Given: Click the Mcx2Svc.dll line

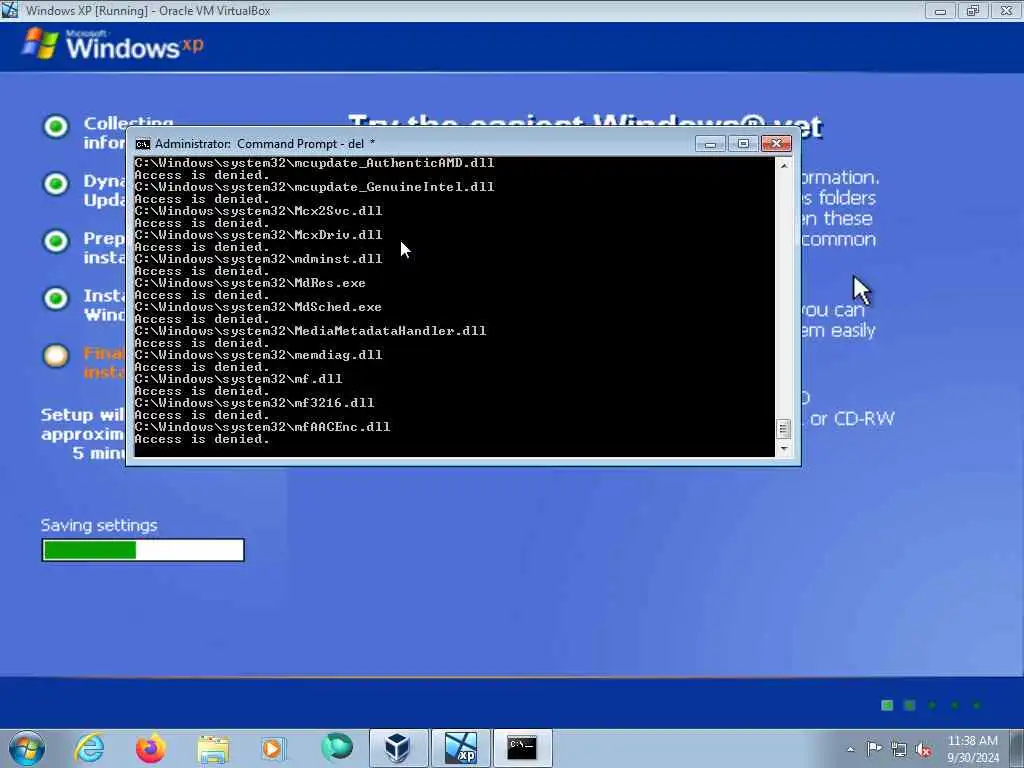Looking at the screenshot, I should point(258,211).
